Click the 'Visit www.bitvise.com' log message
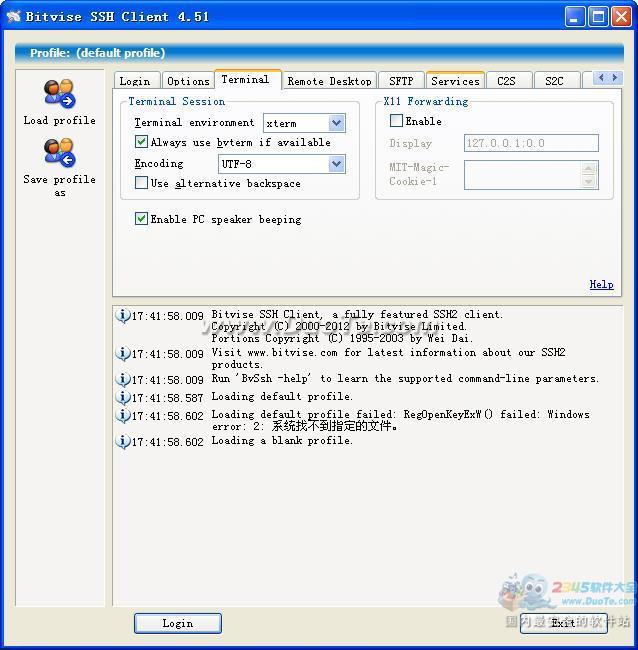Image resolution: width=638 pixels, height=650 pixels. click(388, 358)
